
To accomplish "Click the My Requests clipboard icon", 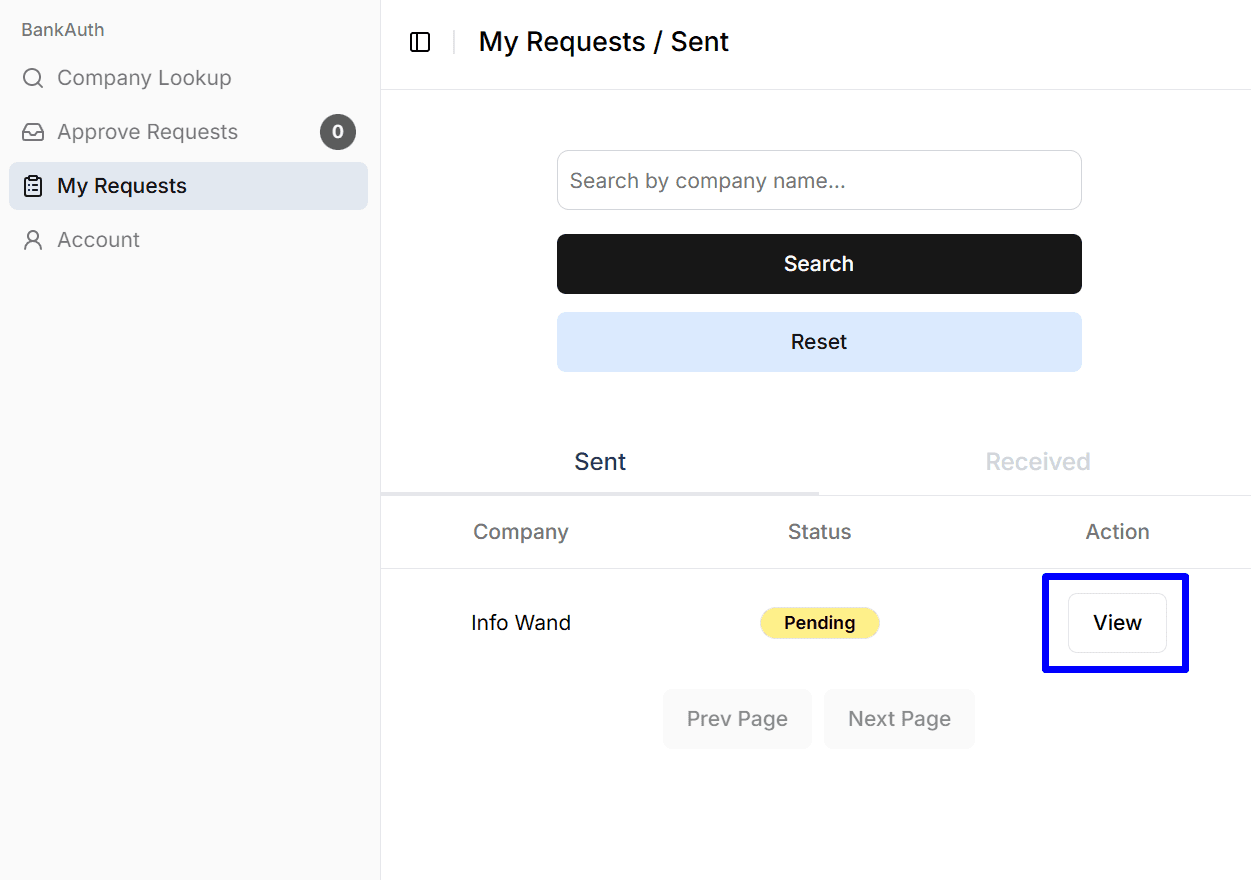I will pos(33,186).
